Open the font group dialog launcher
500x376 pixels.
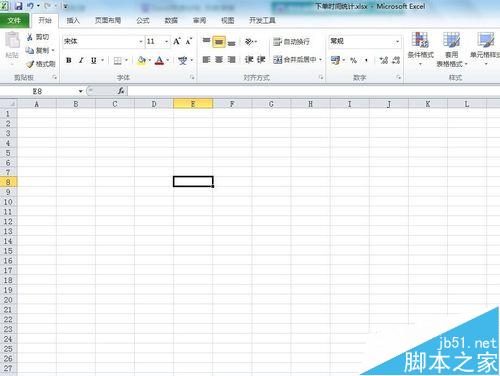point(192,77)
